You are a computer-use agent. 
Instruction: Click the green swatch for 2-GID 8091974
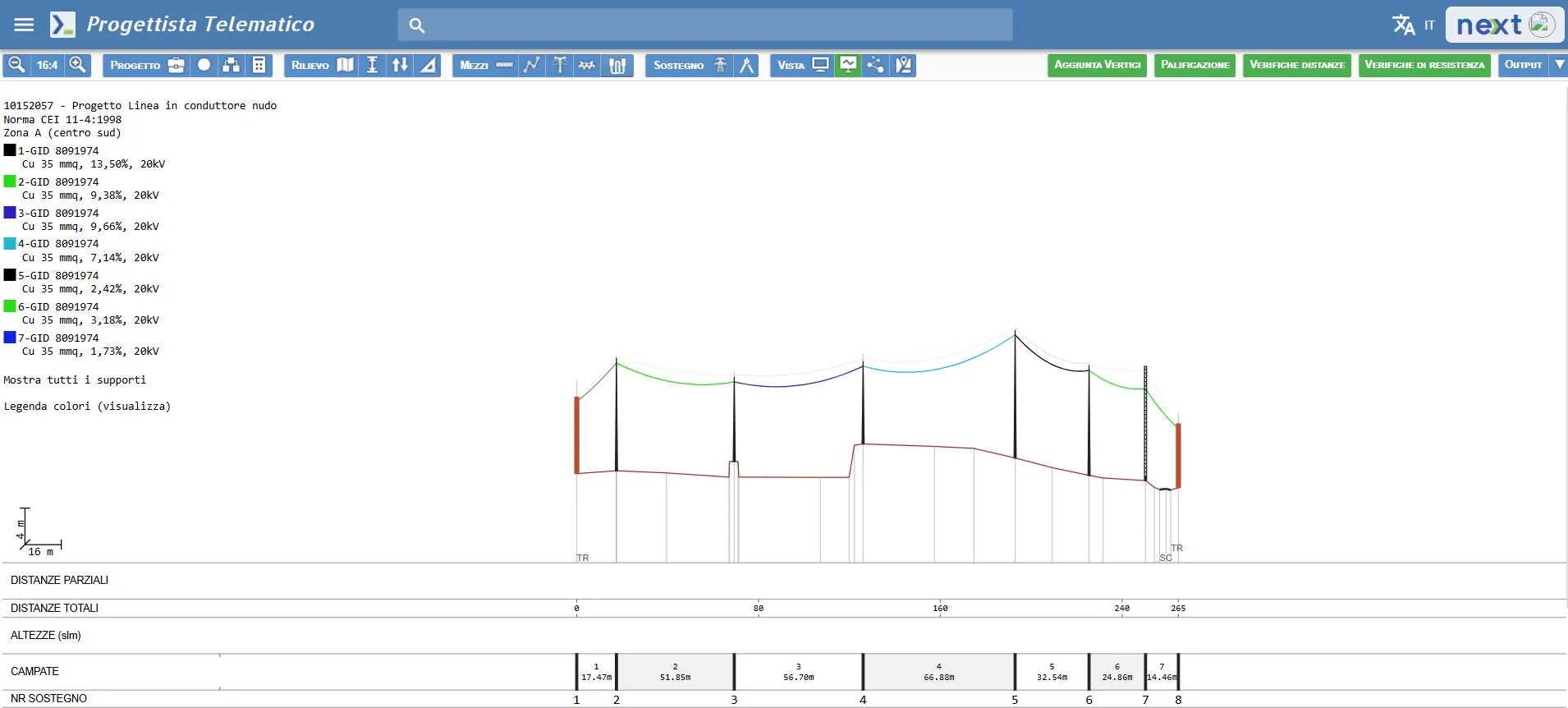(10, 182)
